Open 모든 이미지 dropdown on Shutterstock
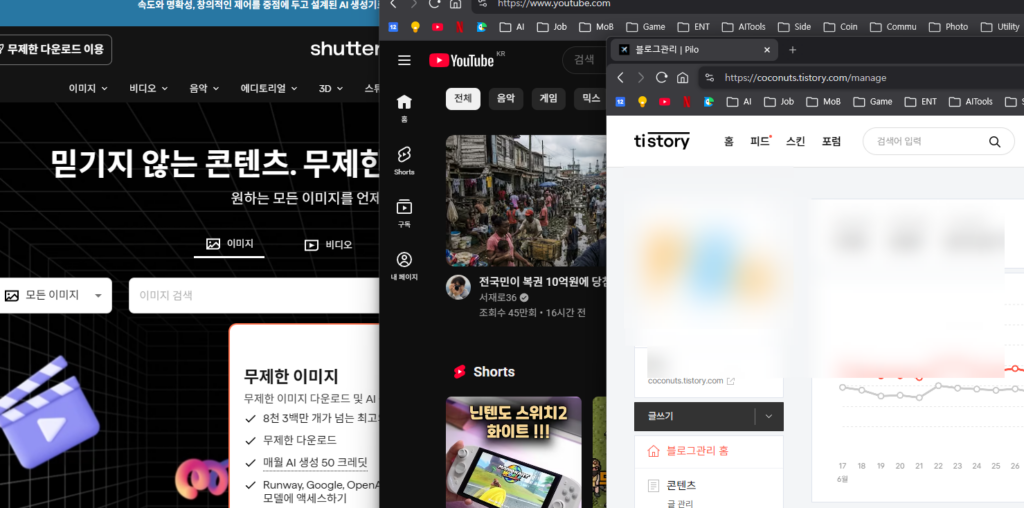The height and width of the screenshot is (508, 1024). click(55, 295)
